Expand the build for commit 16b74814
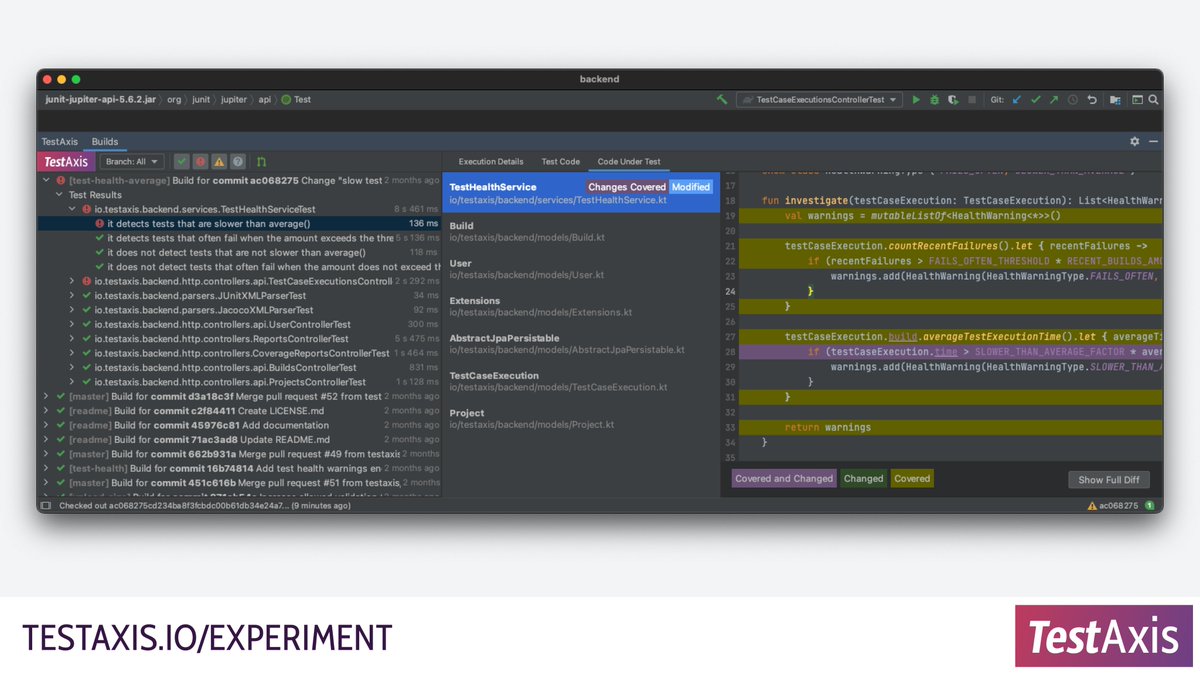 pyautogui.click(x=46, y=468)
